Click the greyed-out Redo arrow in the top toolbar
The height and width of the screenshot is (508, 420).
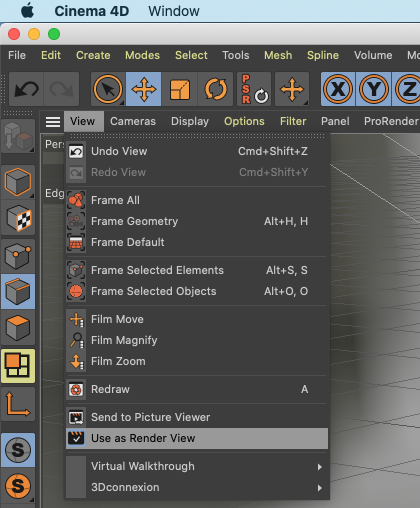tap(61, 89)
